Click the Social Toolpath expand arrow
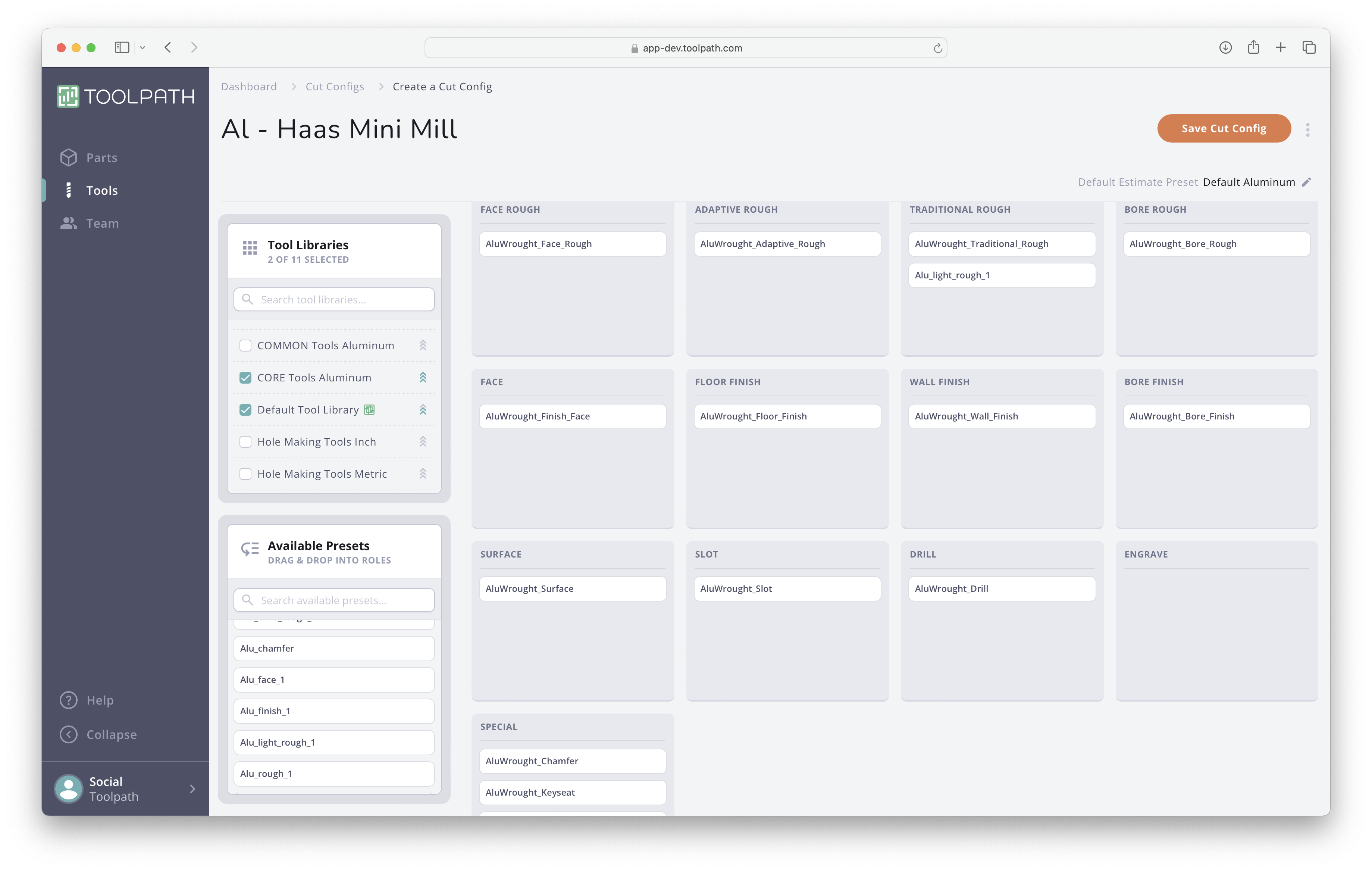Screen dimensions: 1372x871 point(192,789)
